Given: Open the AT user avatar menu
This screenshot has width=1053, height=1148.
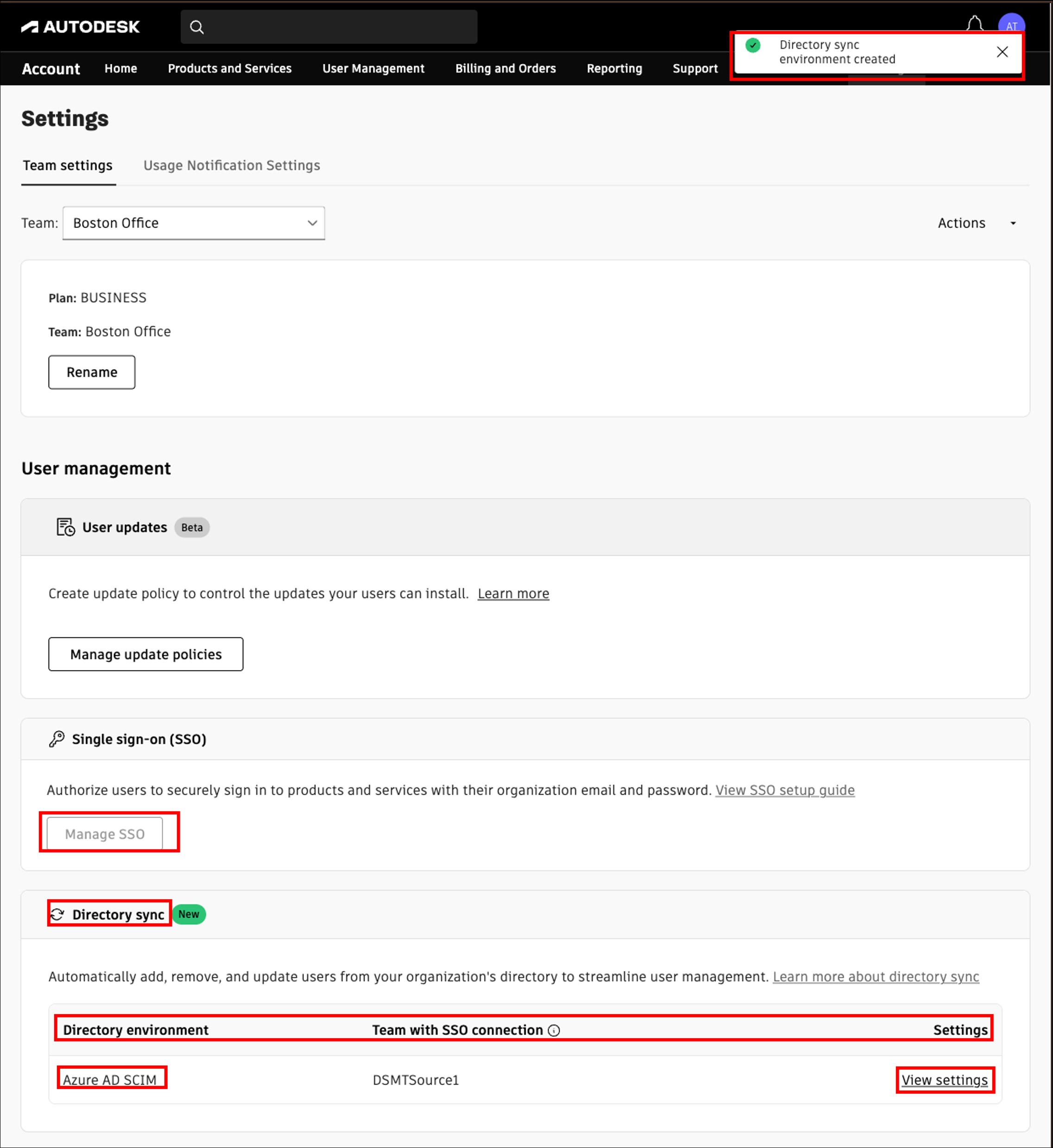Looking at the screenshot, I should (1011, 25).
